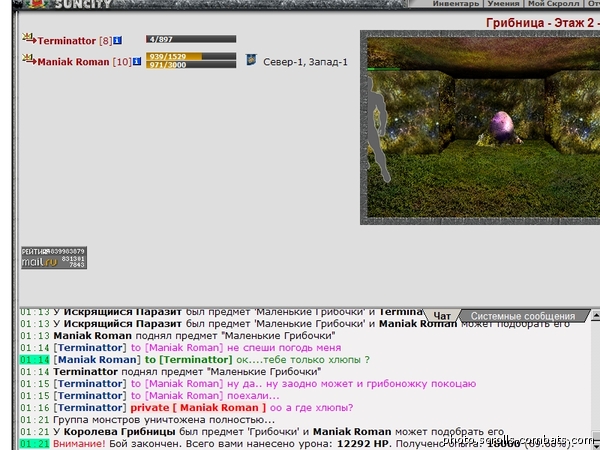Click location text Север-1, Запад-1

[305, 62]
